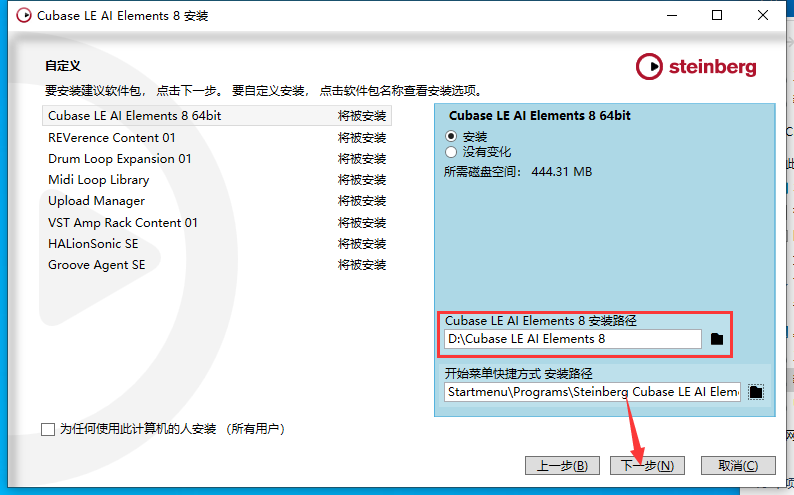Image resolution: width=794 pixels, height=495 pixels.
Task: Click the 所需磁盘空间 444.31 MB text
Action: [x=518, y=172]
